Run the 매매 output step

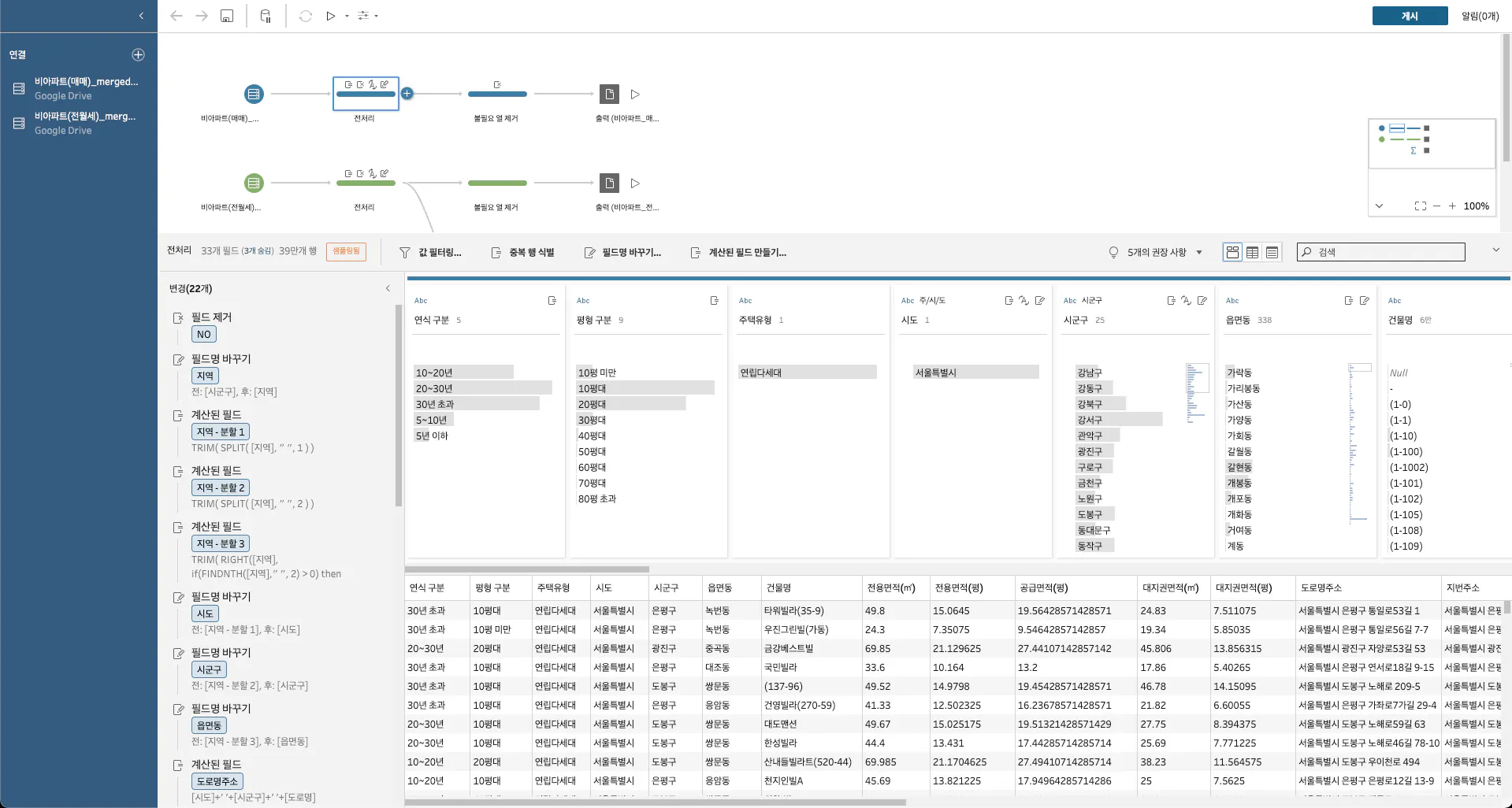[x=635, y=95]
